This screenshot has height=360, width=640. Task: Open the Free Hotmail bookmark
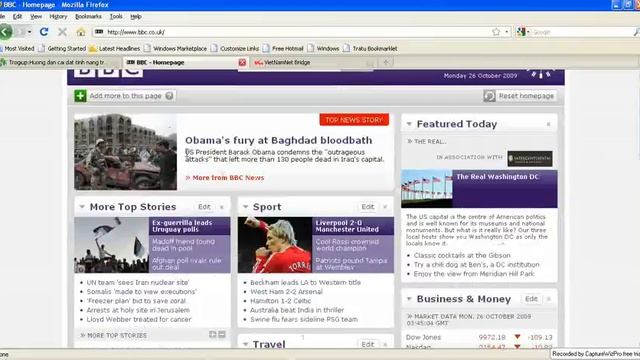pos(283,49)
